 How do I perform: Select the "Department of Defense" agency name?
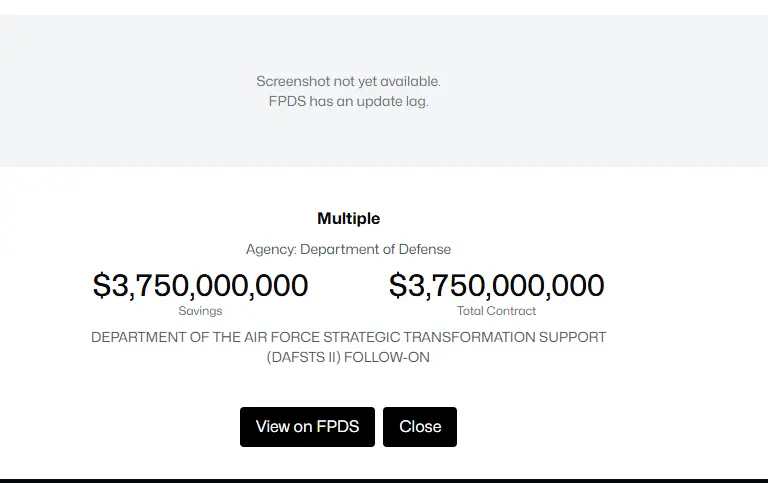pyautogui.click(x=376, y=249)
